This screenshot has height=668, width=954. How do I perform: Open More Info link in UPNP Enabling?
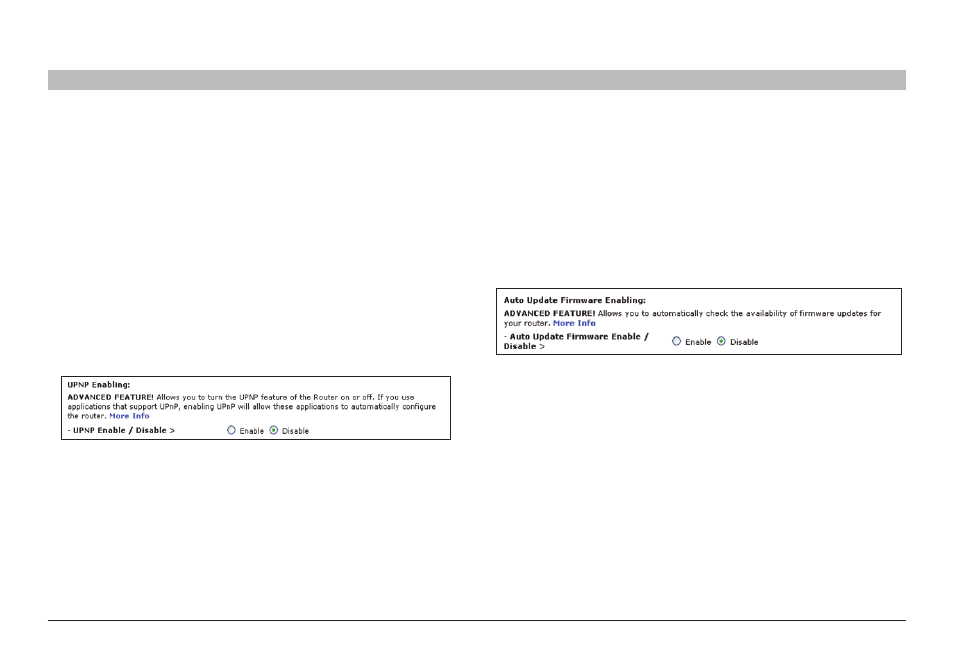pyautogui.click(x=129, y=416)
